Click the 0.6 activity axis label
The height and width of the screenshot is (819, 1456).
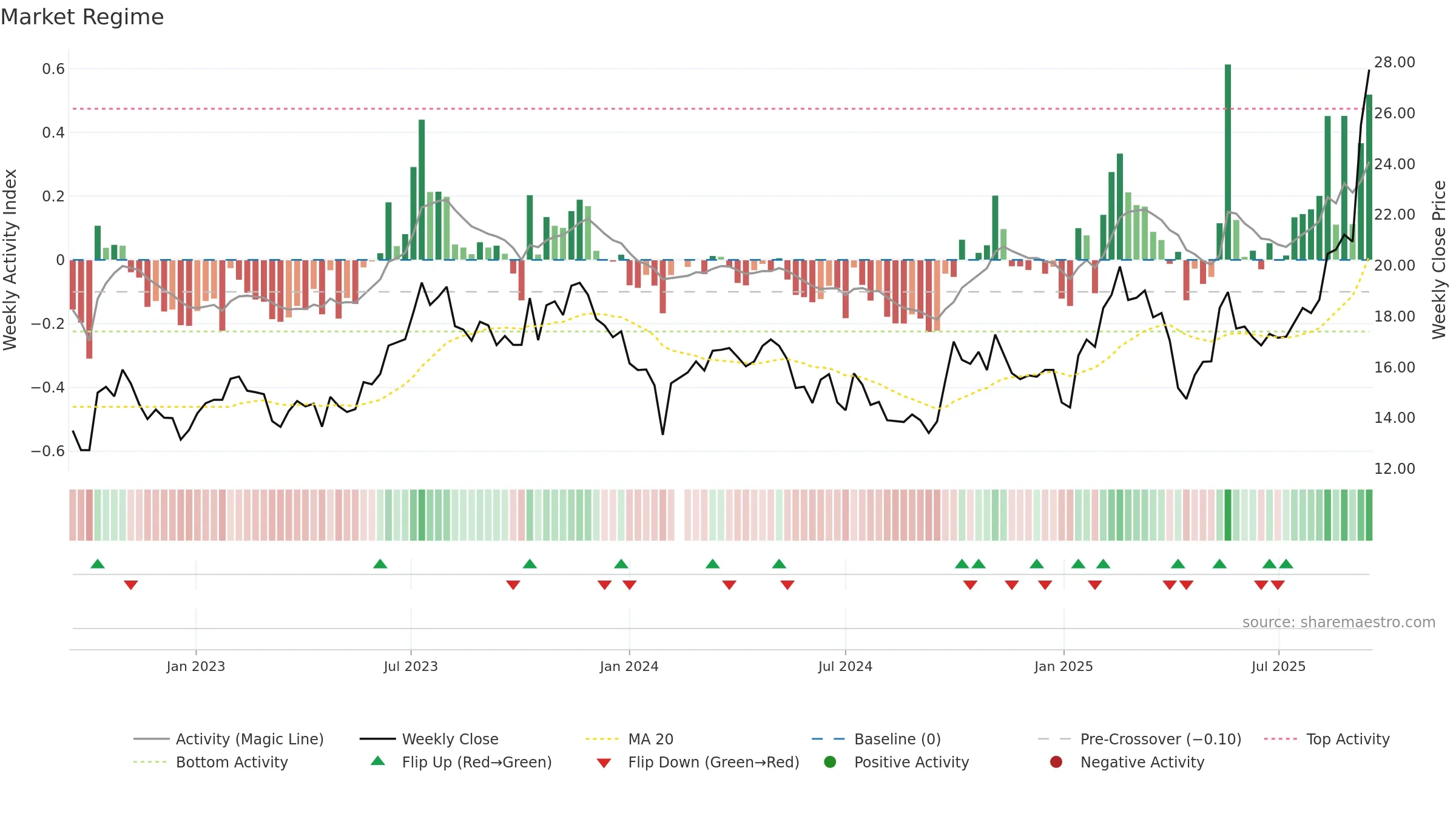53,69
